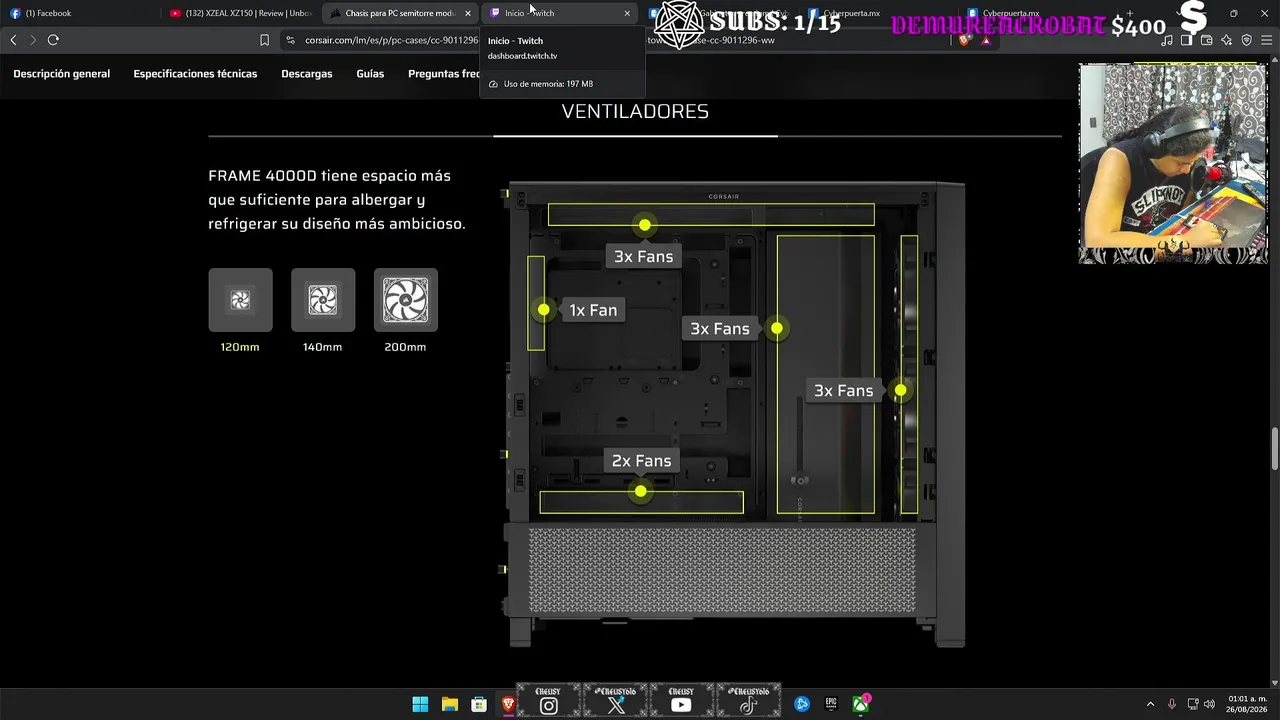Open network settings from the tray icon
Screen dimensions: 1280x720
[x=1193, y=704]
